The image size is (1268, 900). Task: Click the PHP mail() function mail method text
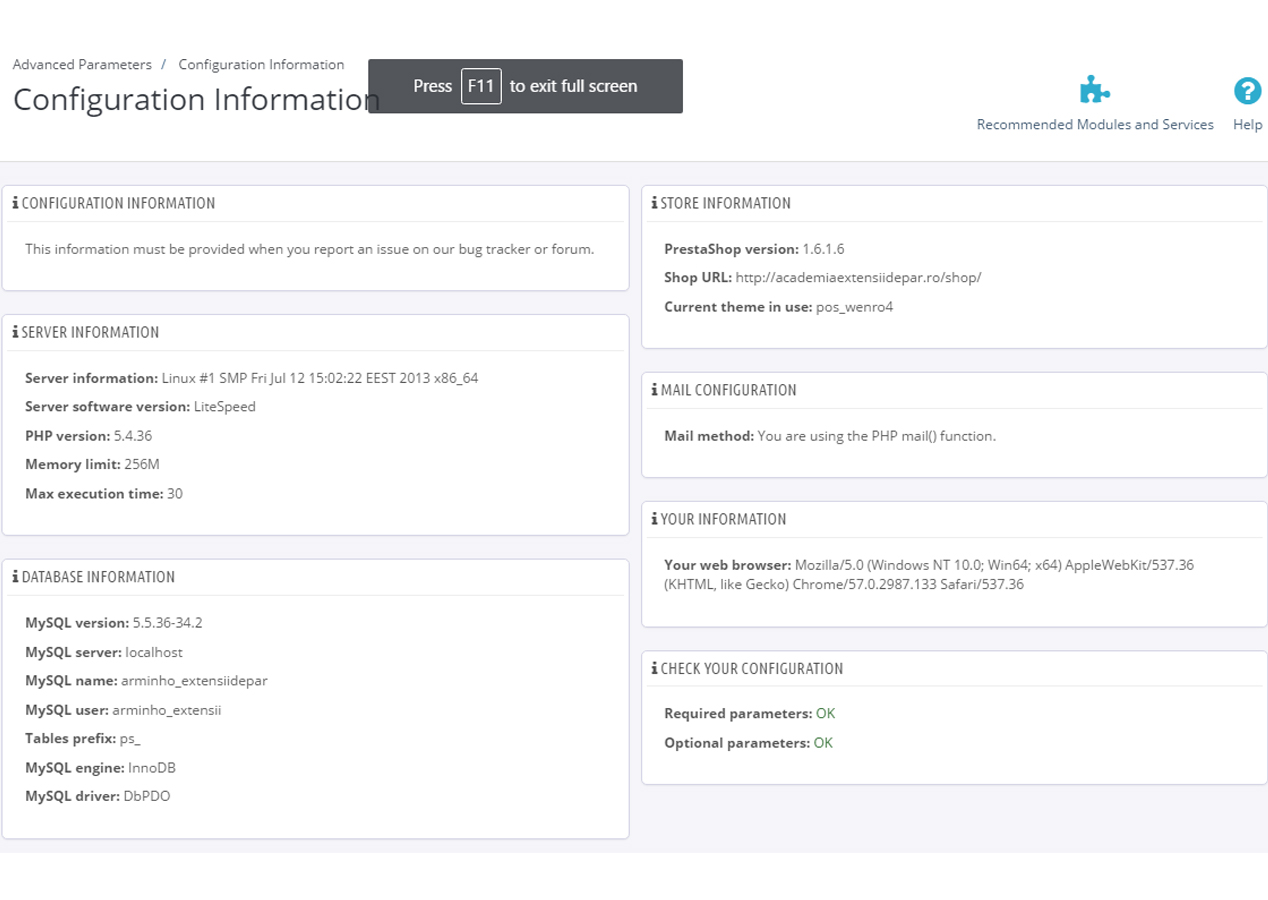click(877, 436)
